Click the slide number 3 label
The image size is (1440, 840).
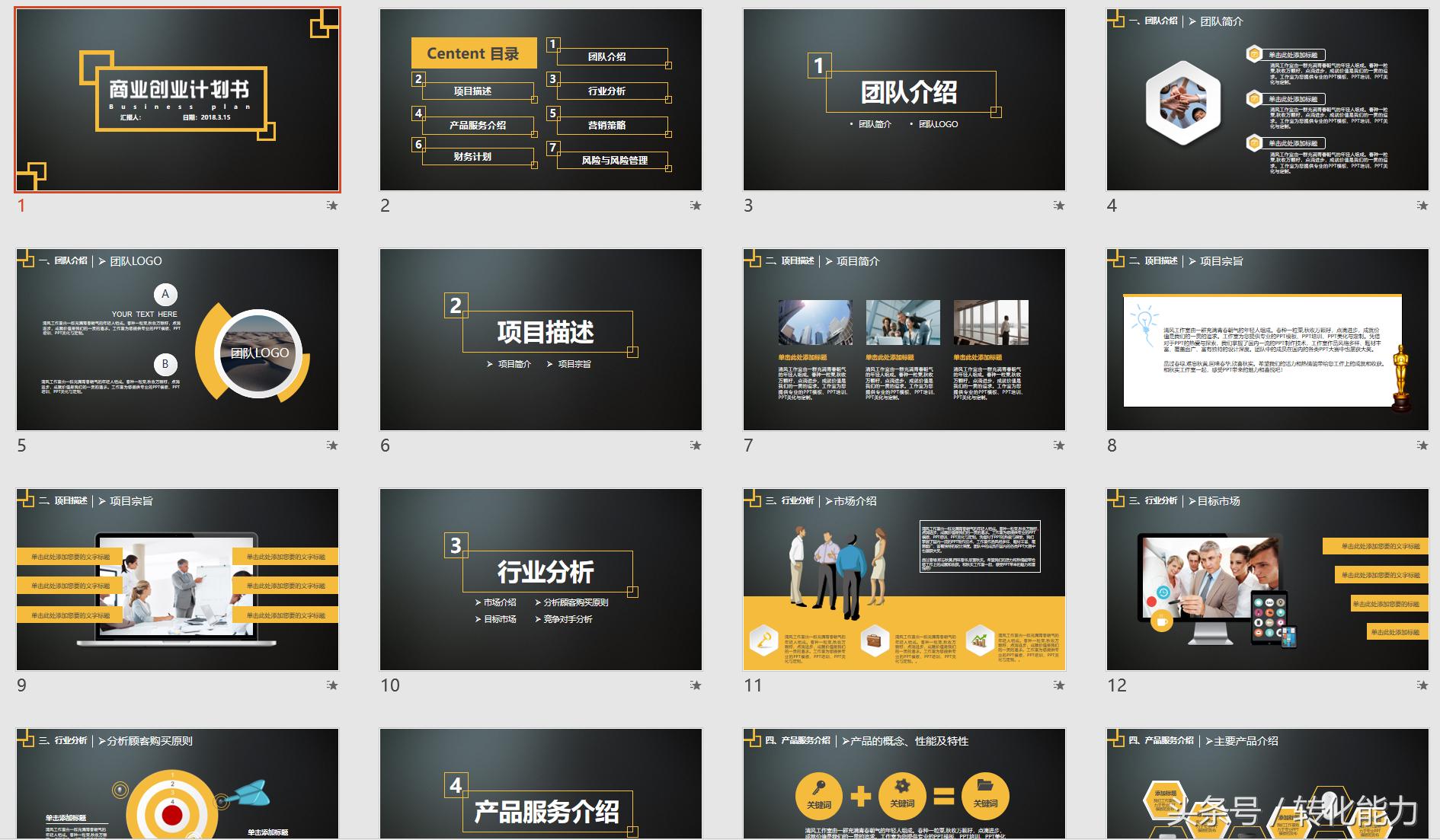(748, 206)
